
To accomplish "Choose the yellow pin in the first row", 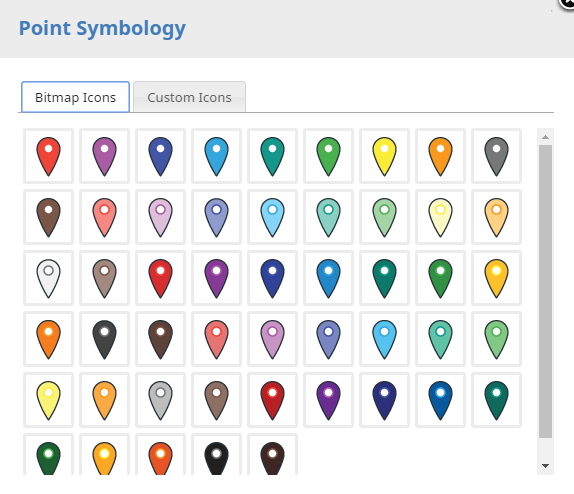I will coord(384,156).
